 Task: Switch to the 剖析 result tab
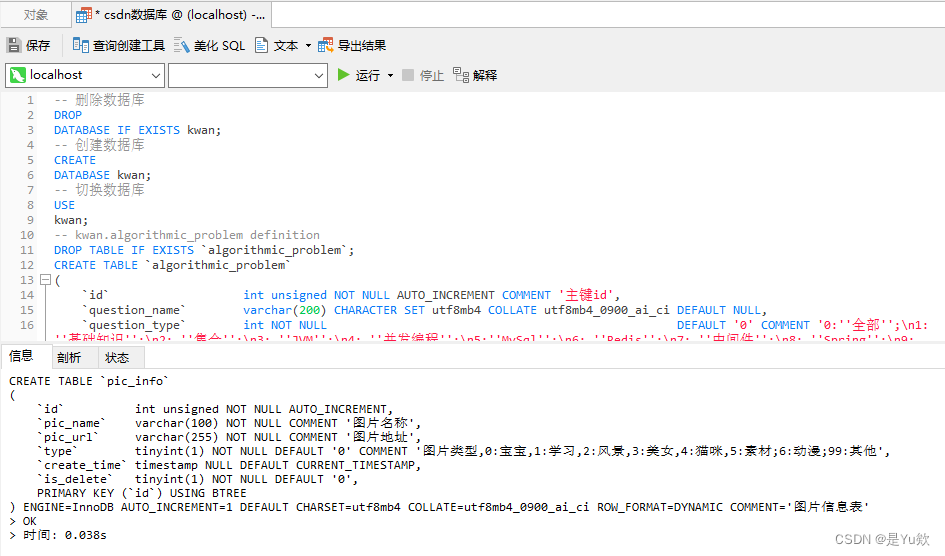69,358
